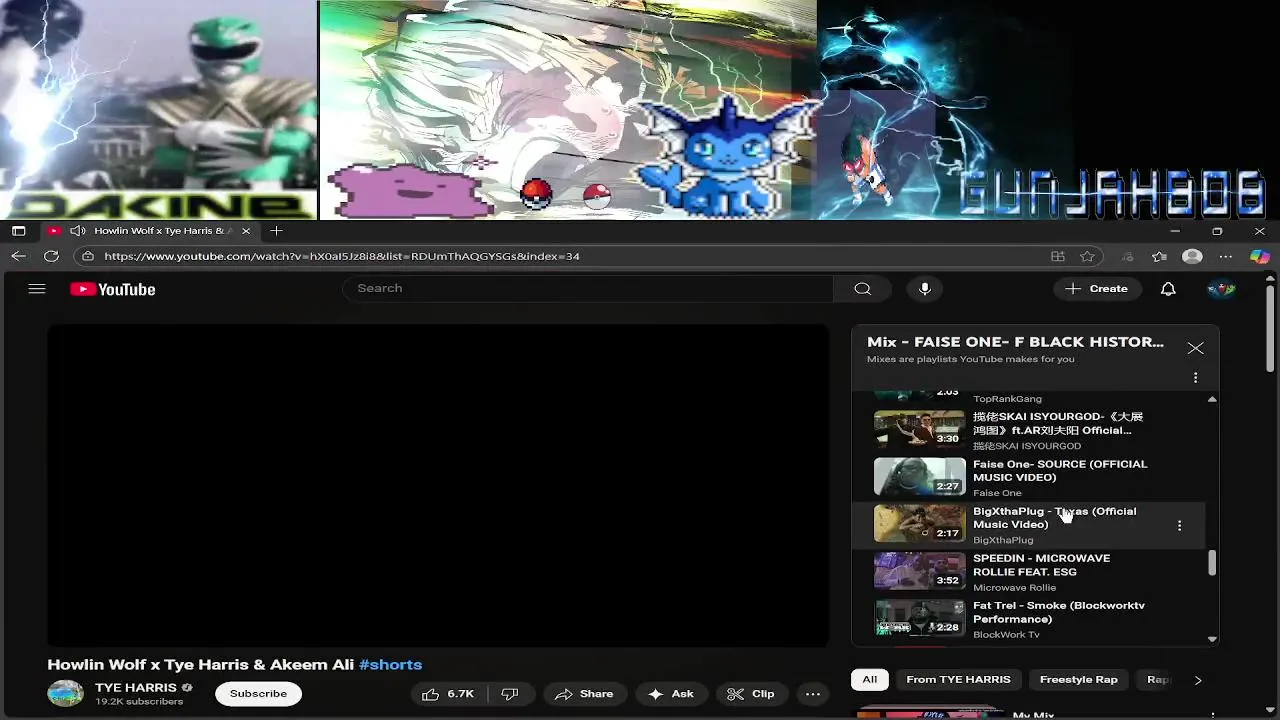
Task: Close the Mix playlist panel
Action: pos(1195,348)
